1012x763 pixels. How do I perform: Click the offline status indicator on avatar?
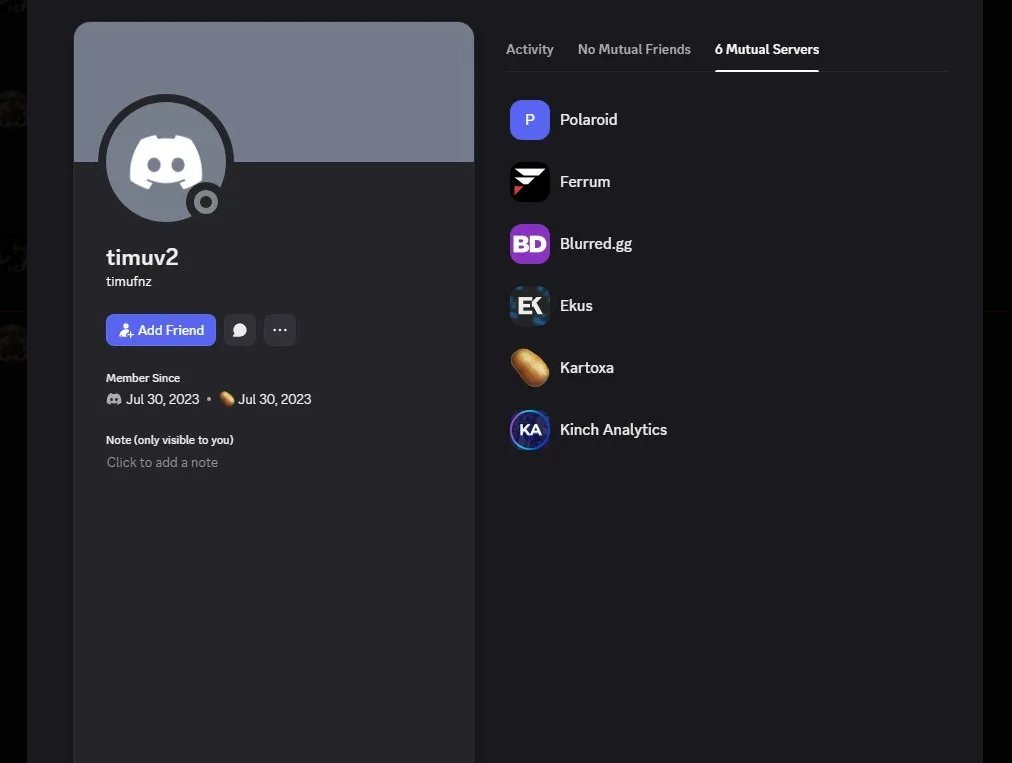pos(206,203)
